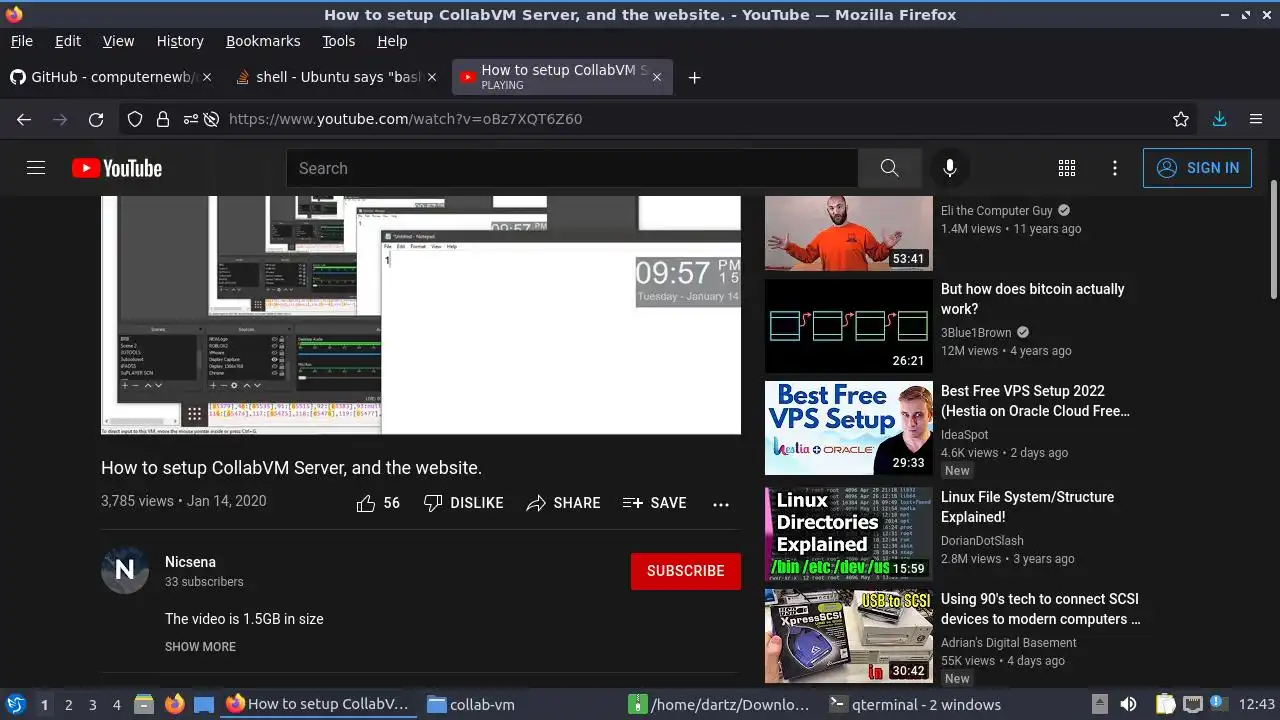The image size is (1280, 720).
Task: Switch to /home/dartz/Downloads archive window
Action: [x=720, y=704]
